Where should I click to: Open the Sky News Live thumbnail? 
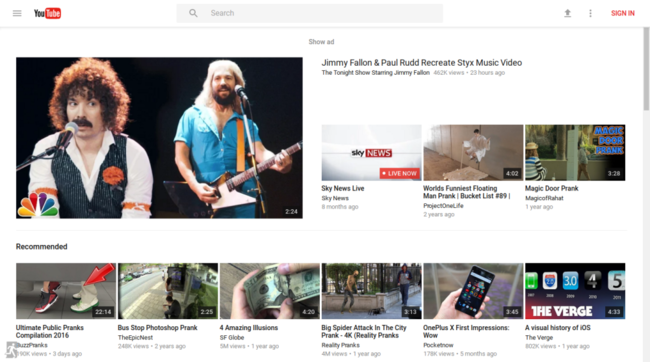371,153
